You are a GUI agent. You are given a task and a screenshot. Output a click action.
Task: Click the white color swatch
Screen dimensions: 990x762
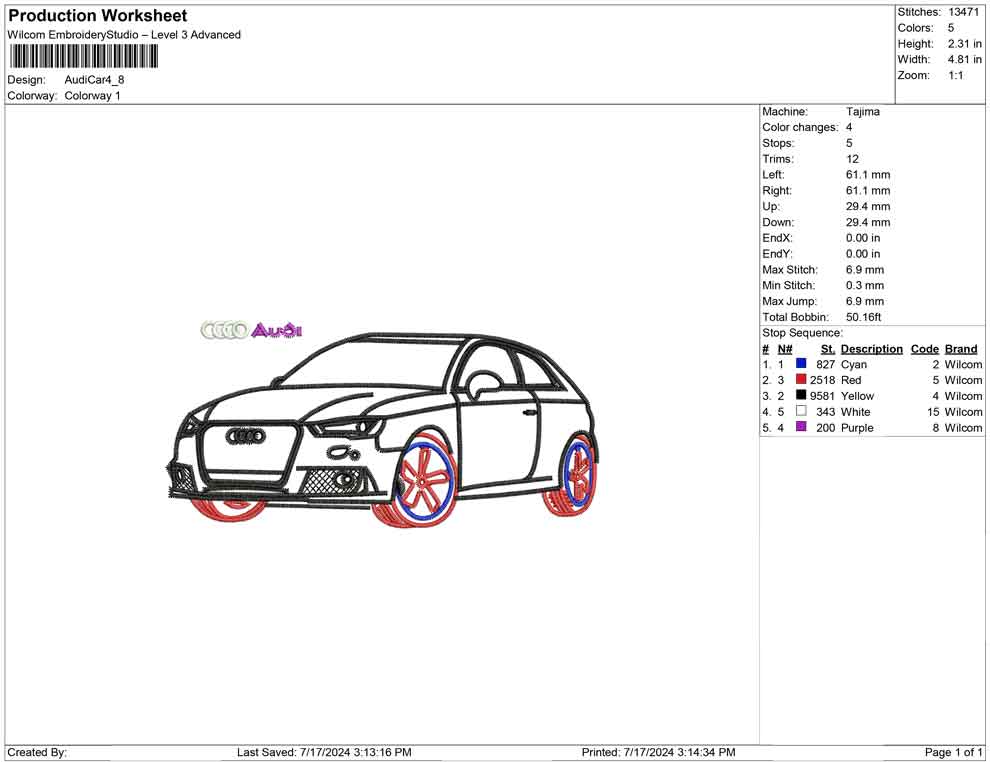801,411
